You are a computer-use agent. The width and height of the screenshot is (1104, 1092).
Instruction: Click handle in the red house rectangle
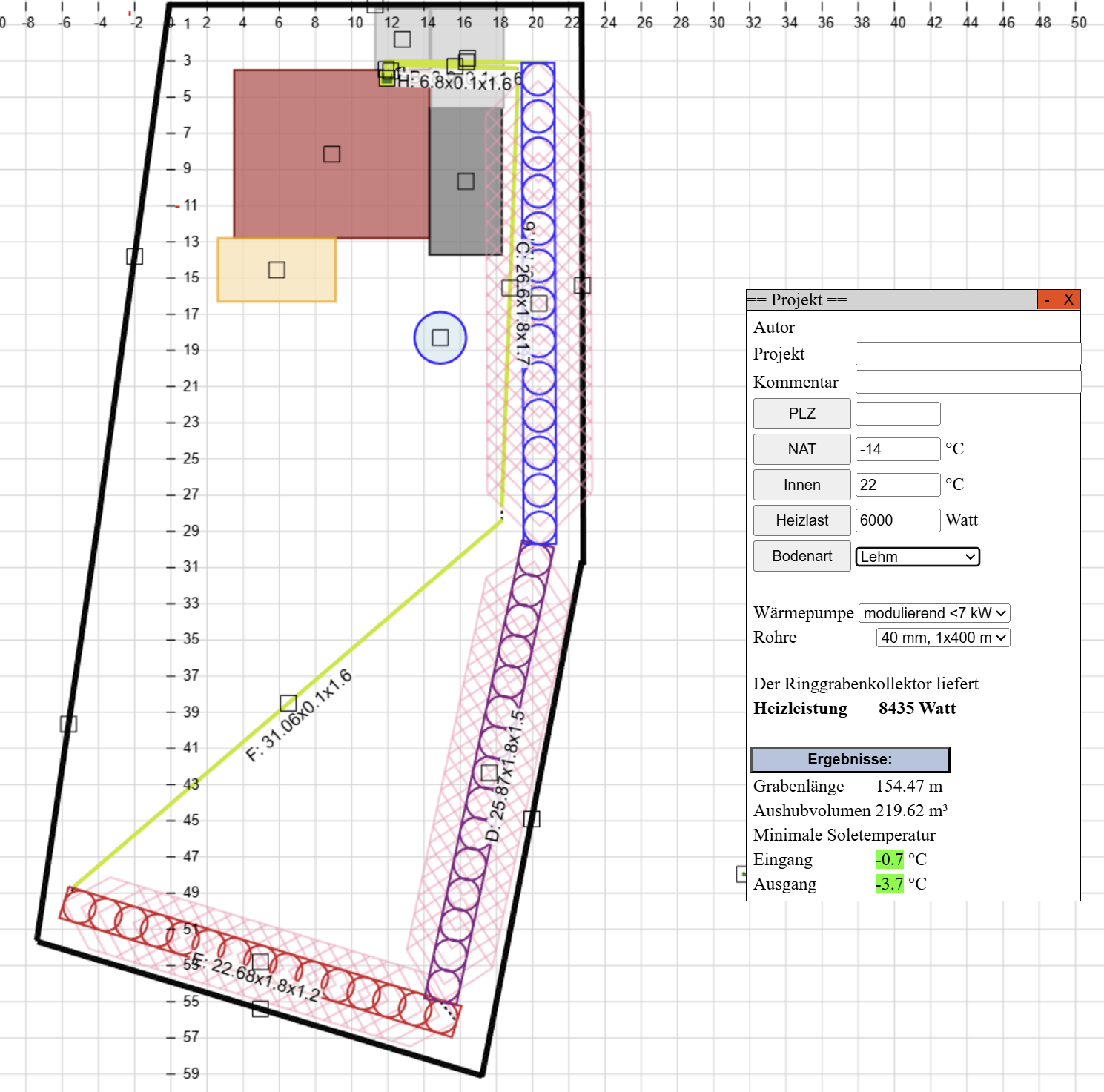[331, 153]
